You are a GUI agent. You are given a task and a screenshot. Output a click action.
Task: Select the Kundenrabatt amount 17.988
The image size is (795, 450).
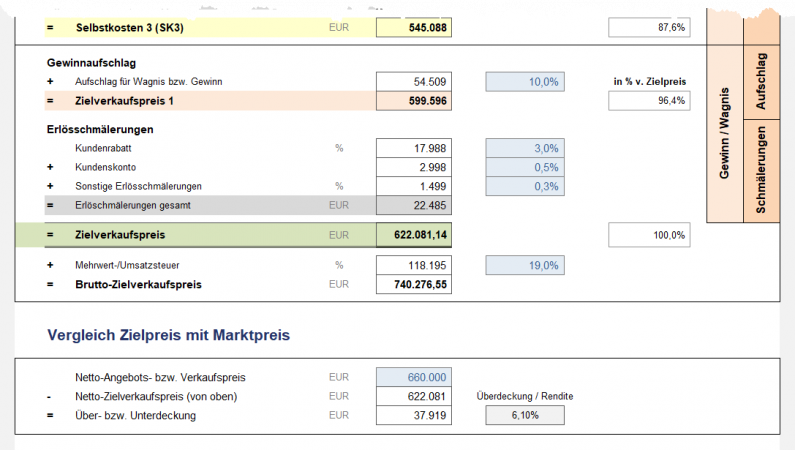tap(414, 148)
